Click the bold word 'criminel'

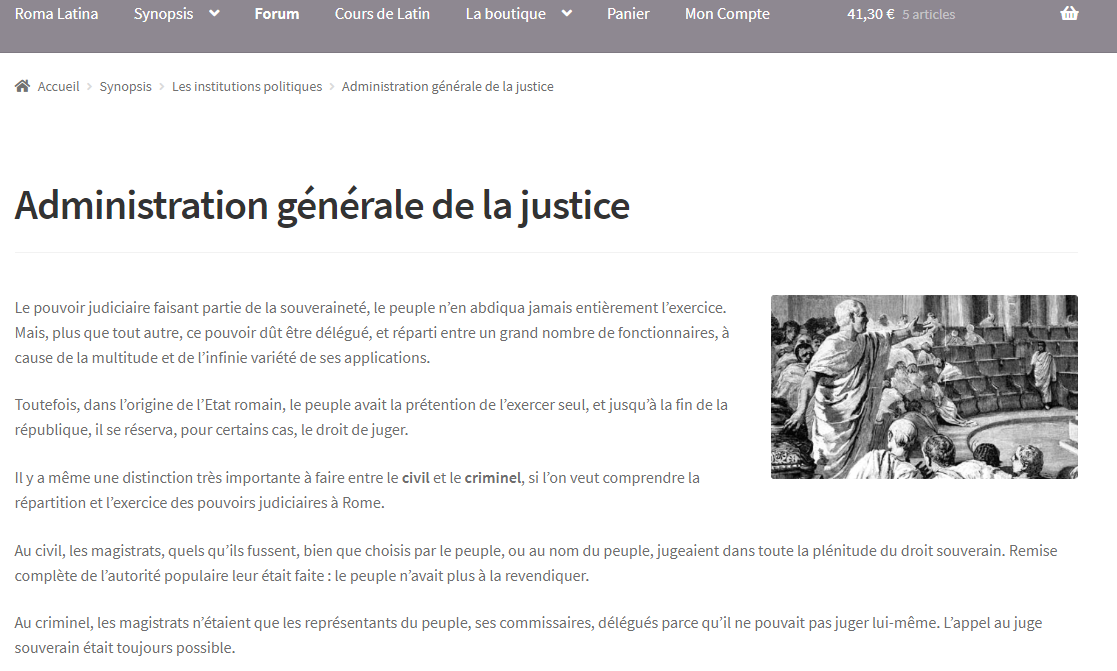(x=493, y=478)
